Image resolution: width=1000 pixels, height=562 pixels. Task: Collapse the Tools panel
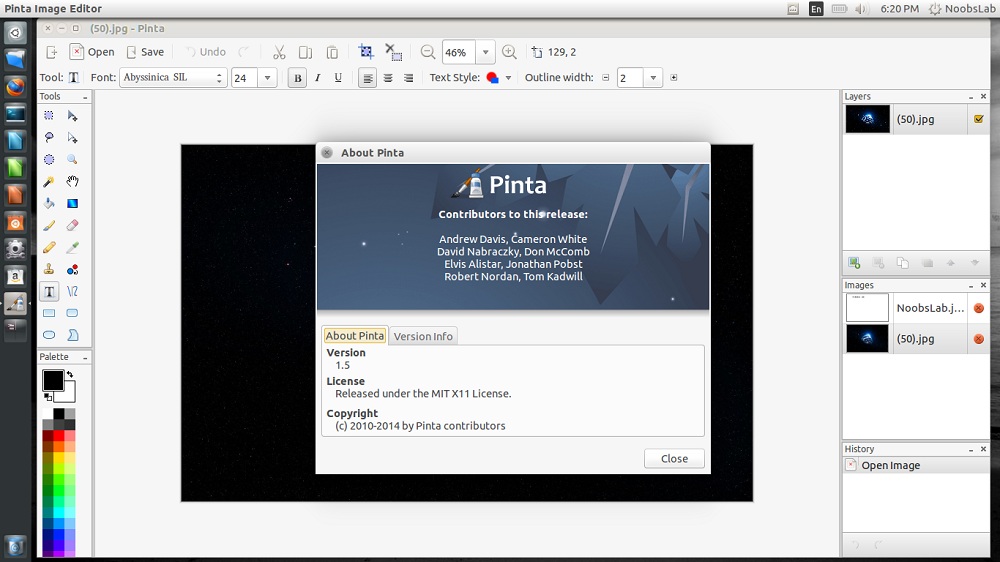85,97
